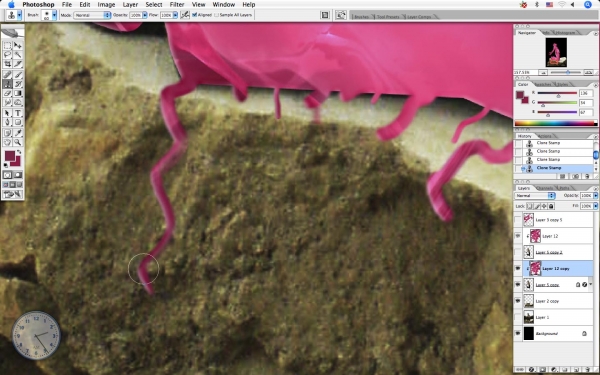
Task: Hide the Background layer eye icon
Action: 518,333
